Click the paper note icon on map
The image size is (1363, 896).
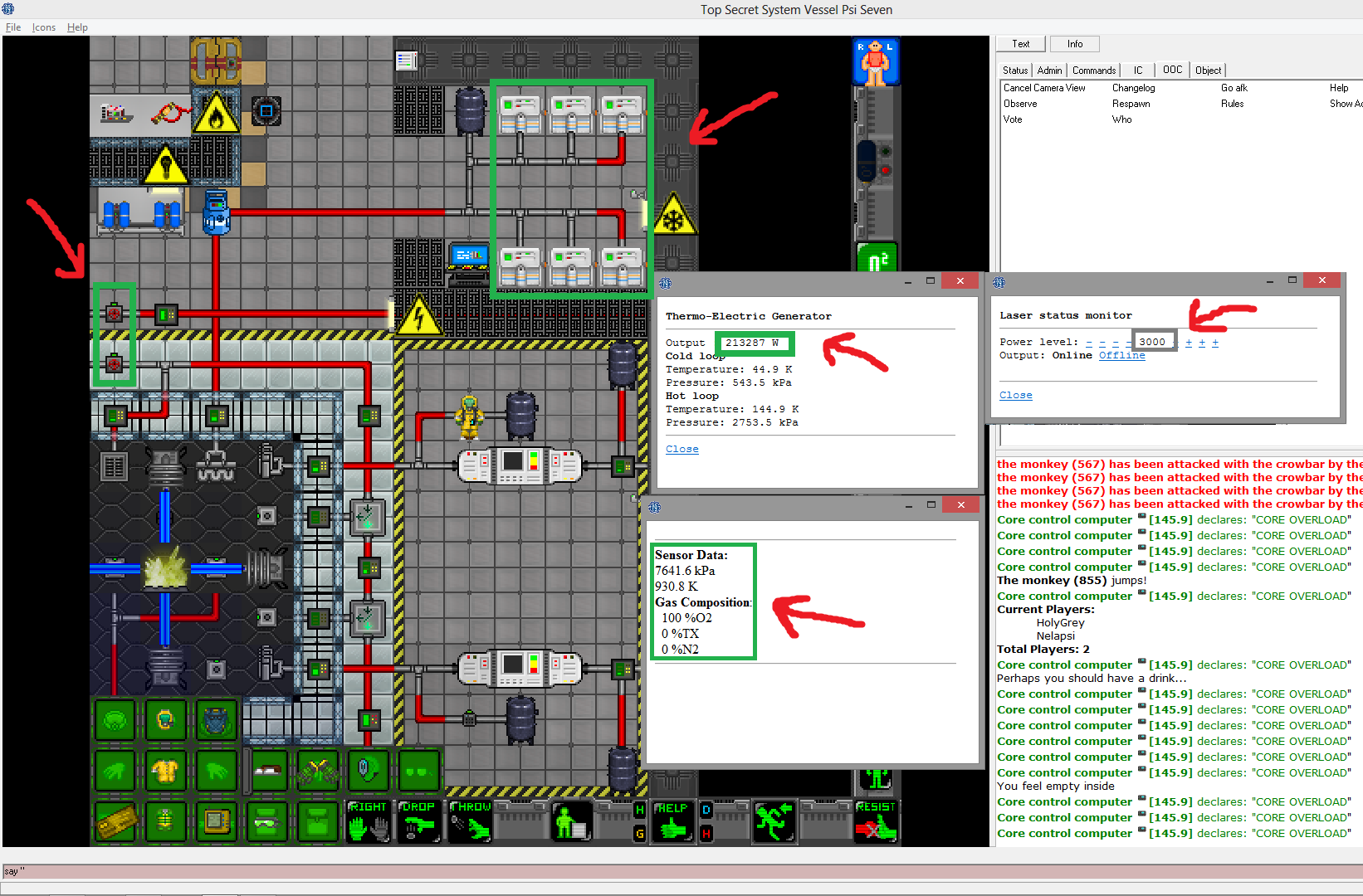click(x=406, y=60)
